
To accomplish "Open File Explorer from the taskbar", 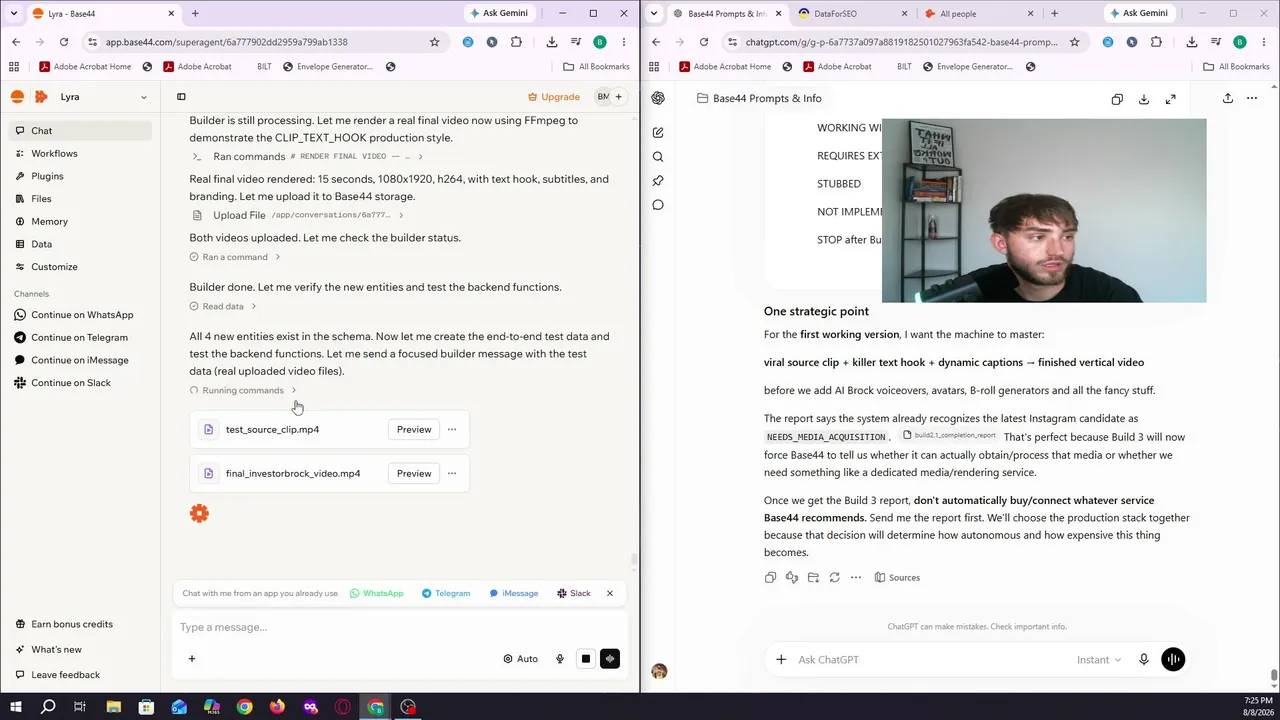I will [x=113, y=707].
